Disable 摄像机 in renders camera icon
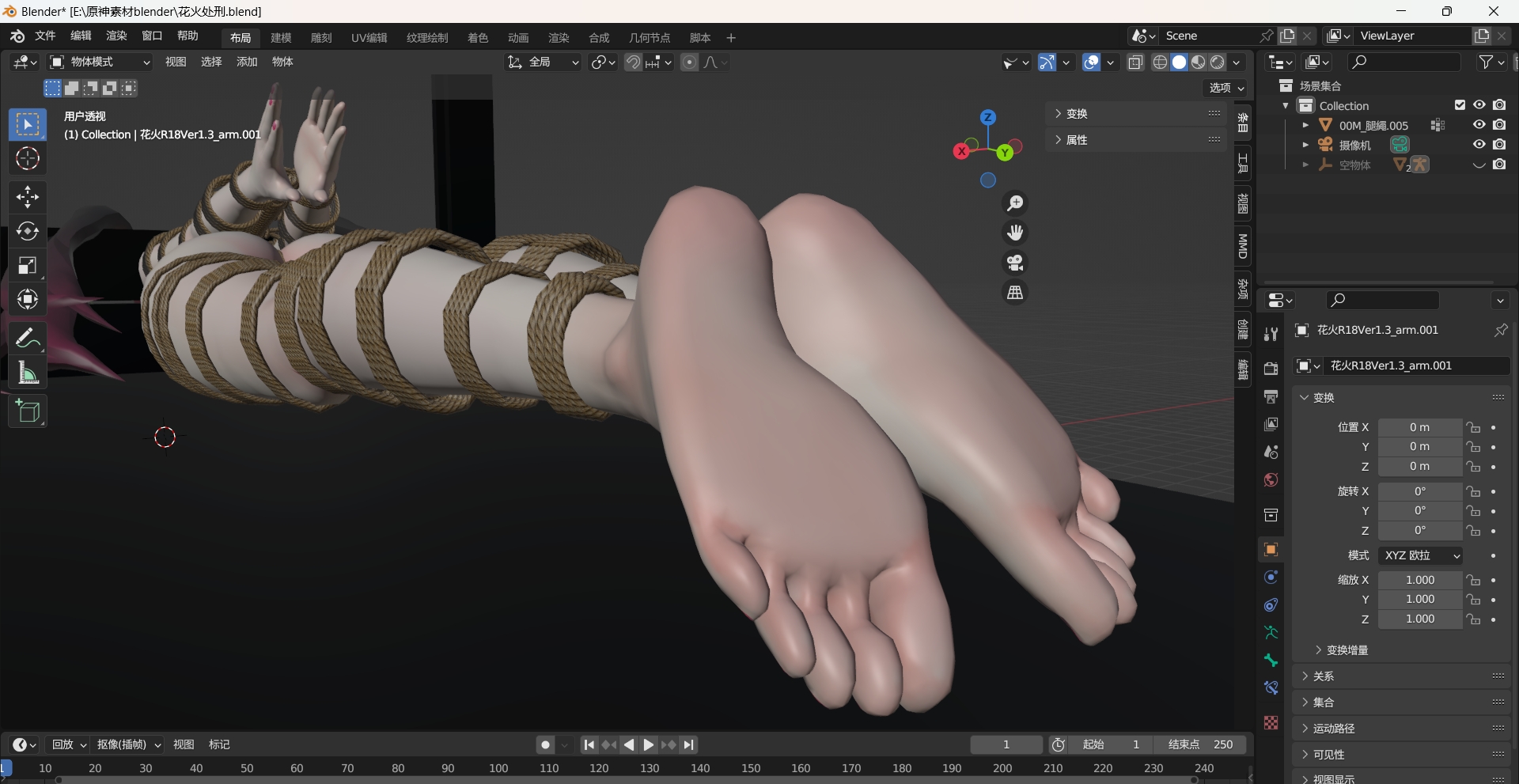 [x=1499, y=145]
